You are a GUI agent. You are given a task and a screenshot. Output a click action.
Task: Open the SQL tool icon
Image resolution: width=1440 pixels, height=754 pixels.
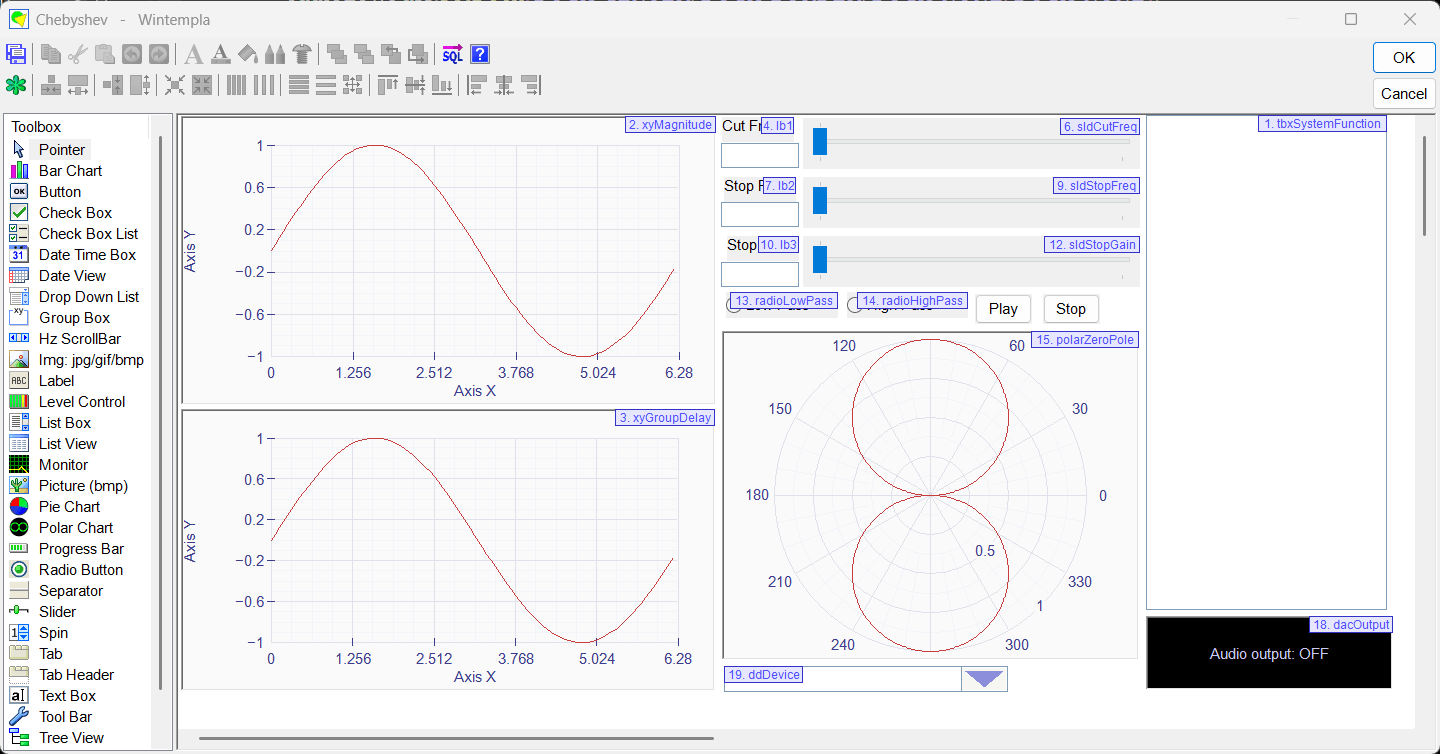453,54
